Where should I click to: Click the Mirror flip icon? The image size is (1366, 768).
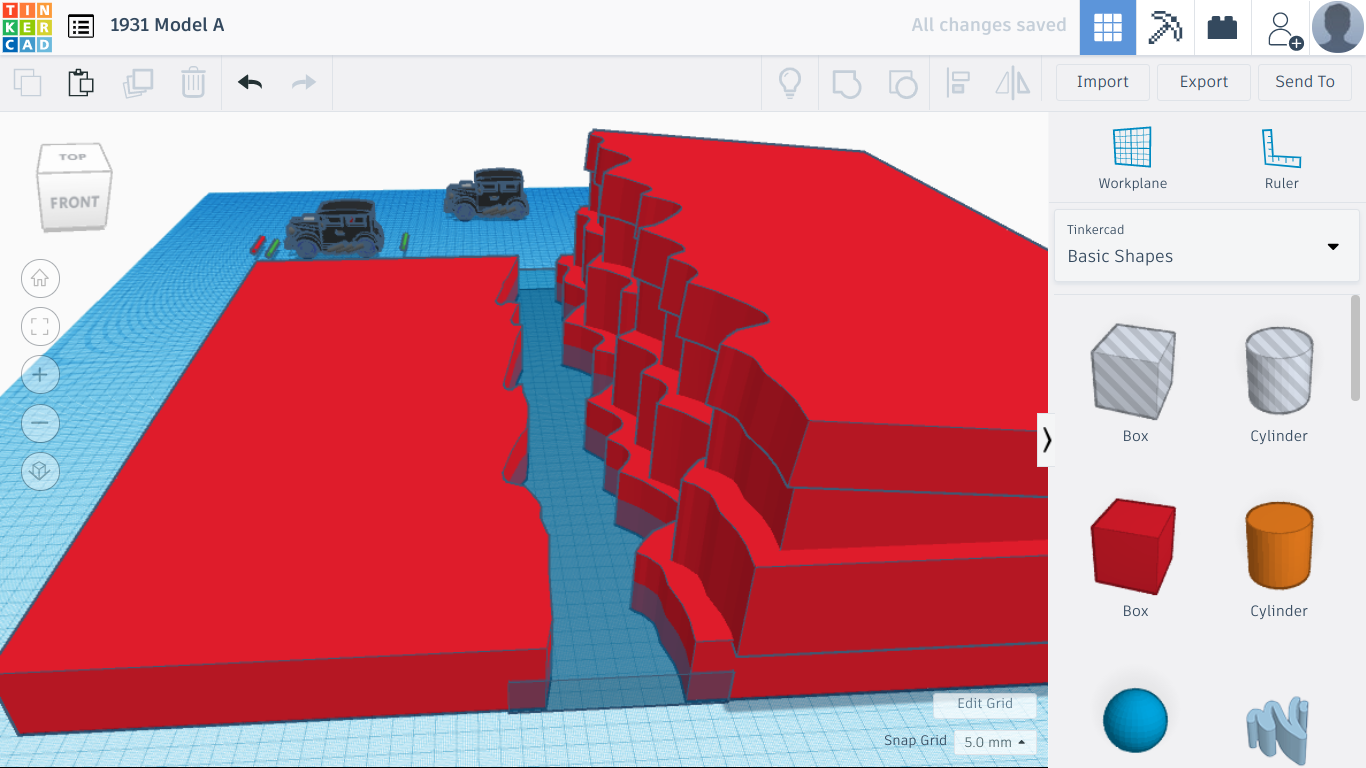(1013, 83)
